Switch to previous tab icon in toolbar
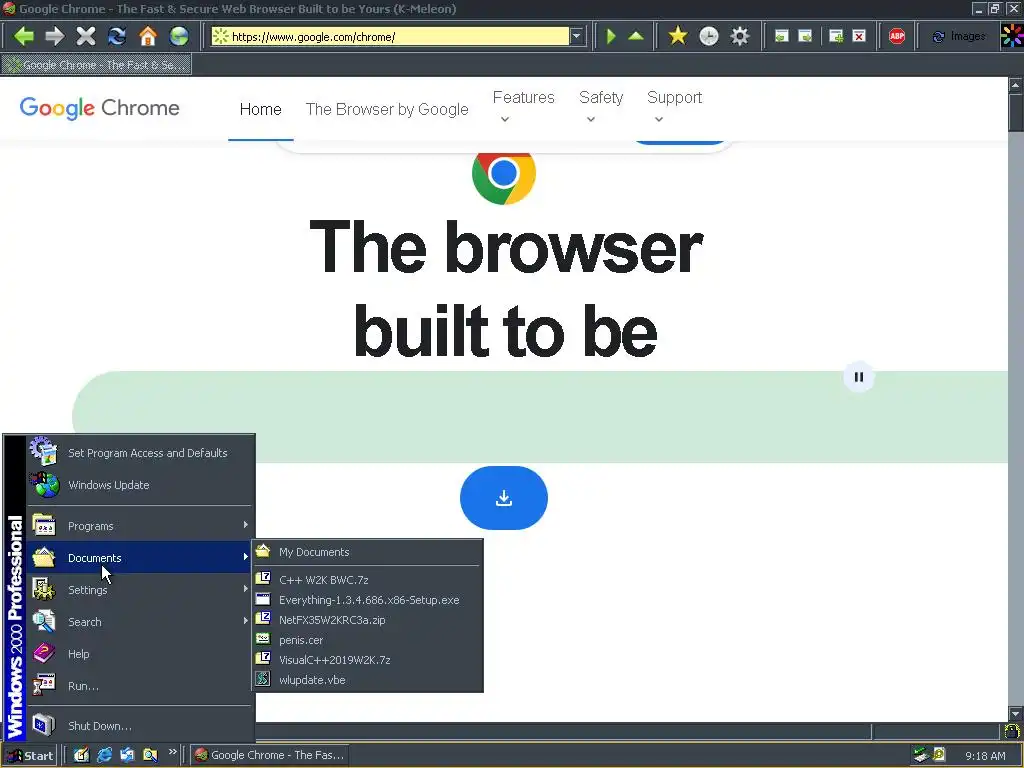 781,36
